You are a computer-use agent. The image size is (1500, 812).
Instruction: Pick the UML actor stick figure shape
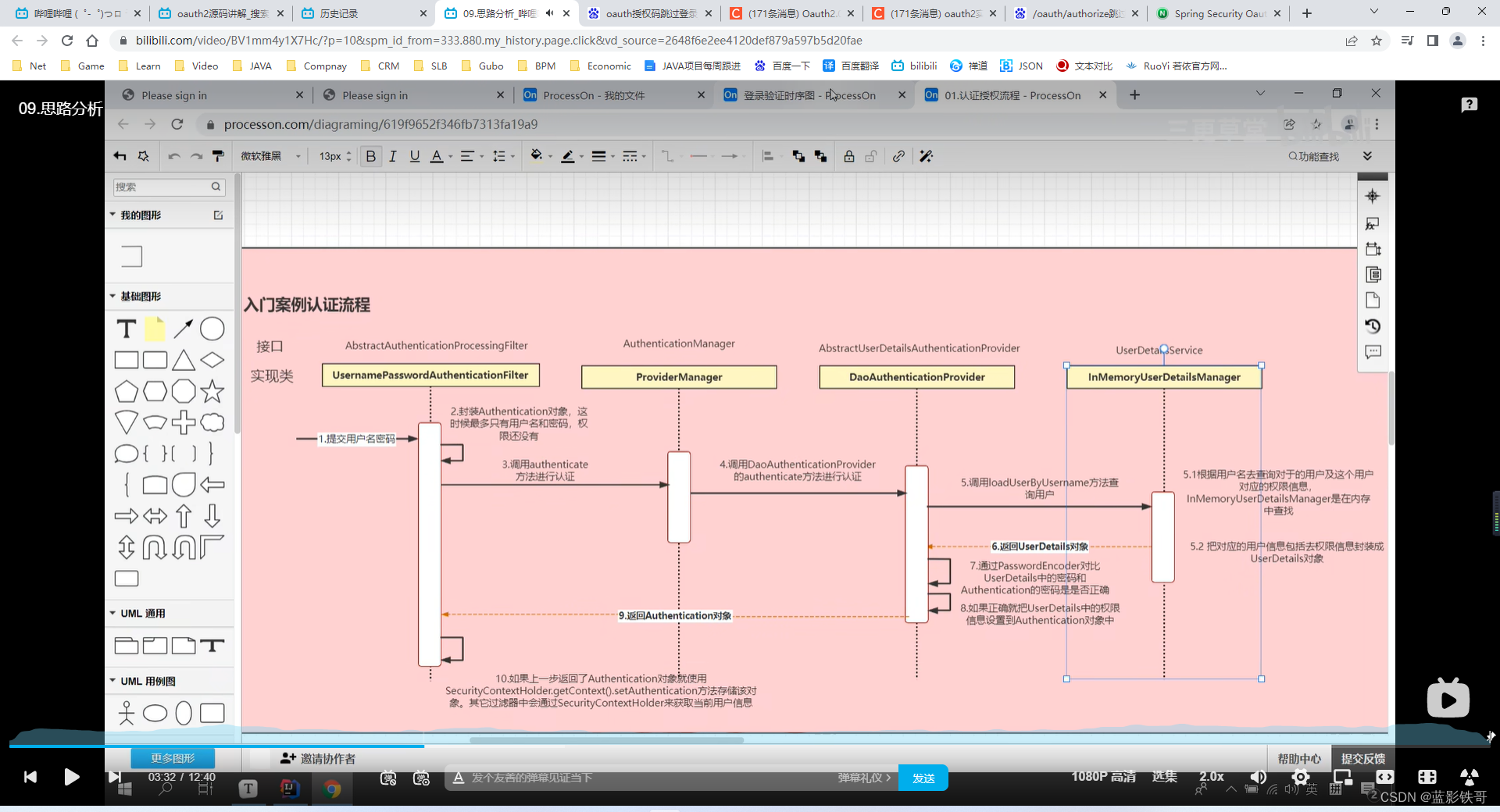pyautogui.click(x=126, y=713)
